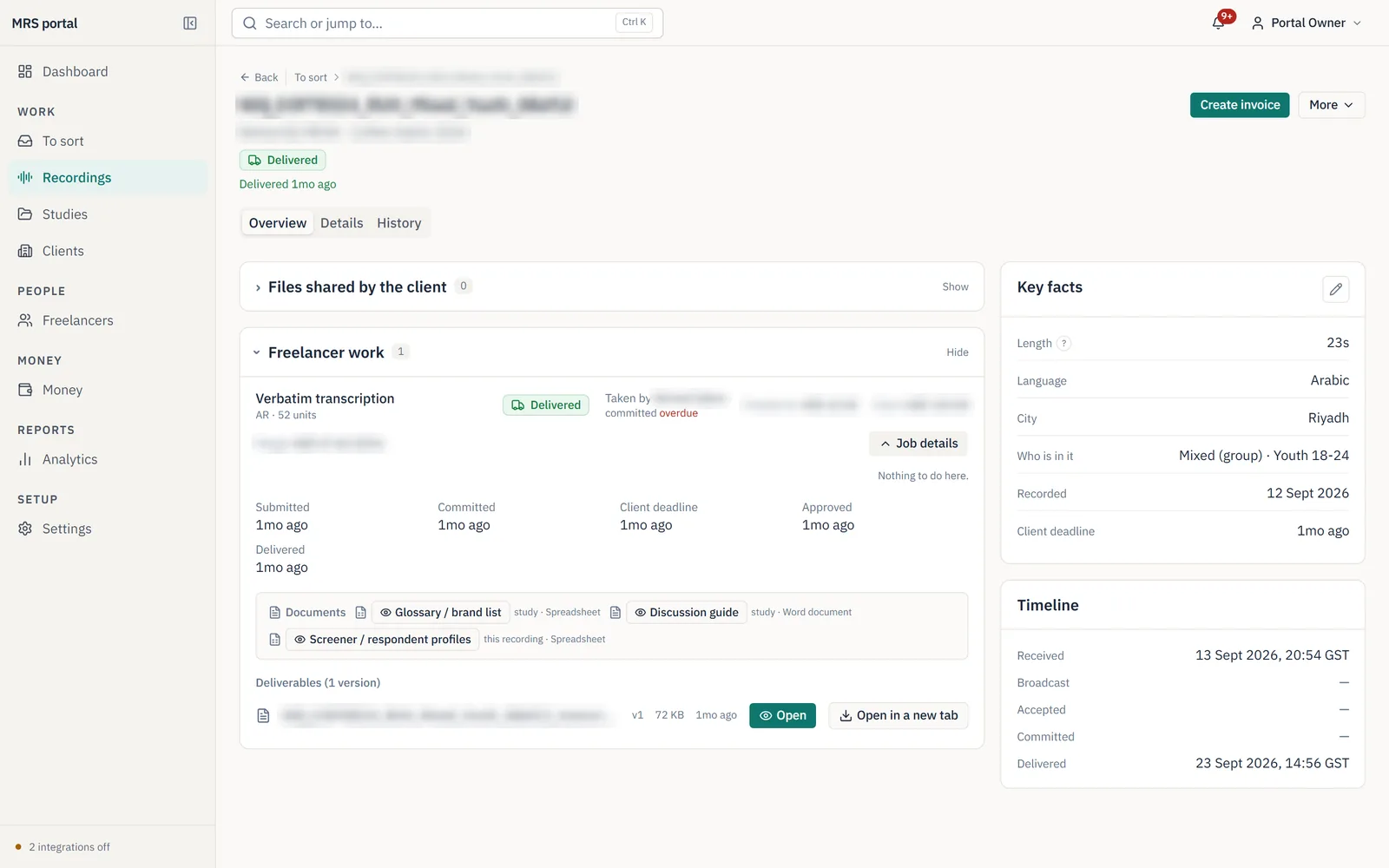Open Settings page
The height and width of the screenshot is (868, 1389).
tap(108, 529)
